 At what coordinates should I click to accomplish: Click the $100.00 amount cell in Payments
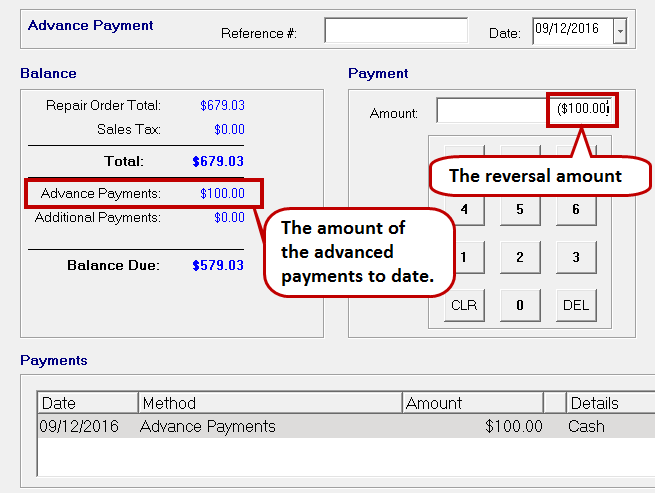coord(514,426)
